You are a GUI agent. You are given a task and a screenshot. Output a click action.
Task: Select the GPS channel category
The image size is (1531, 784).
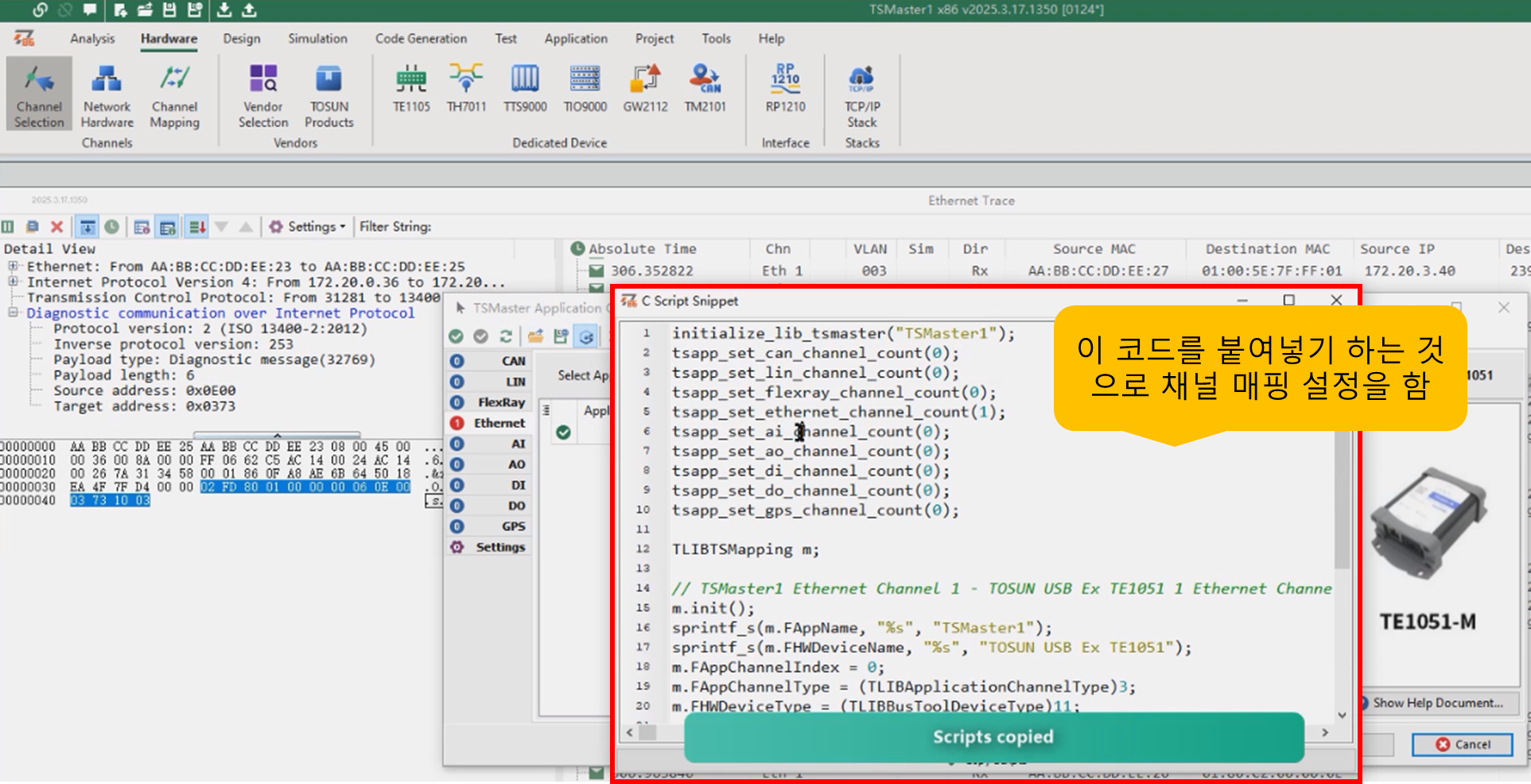(488, 526)
